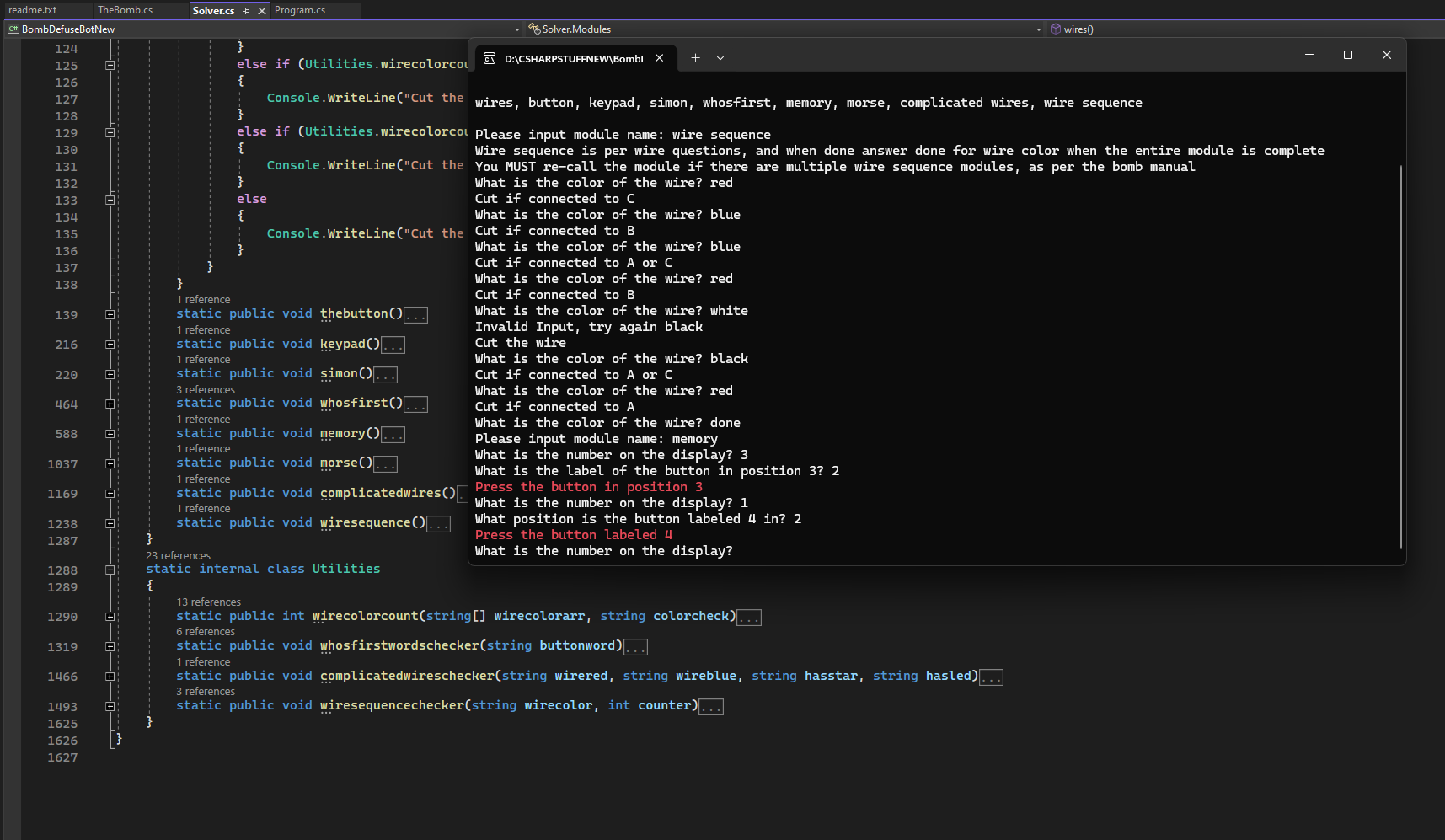Click the red 'Press the button labeled 4' line
This screenshot has width=1445, height=840.
(574, 535)
